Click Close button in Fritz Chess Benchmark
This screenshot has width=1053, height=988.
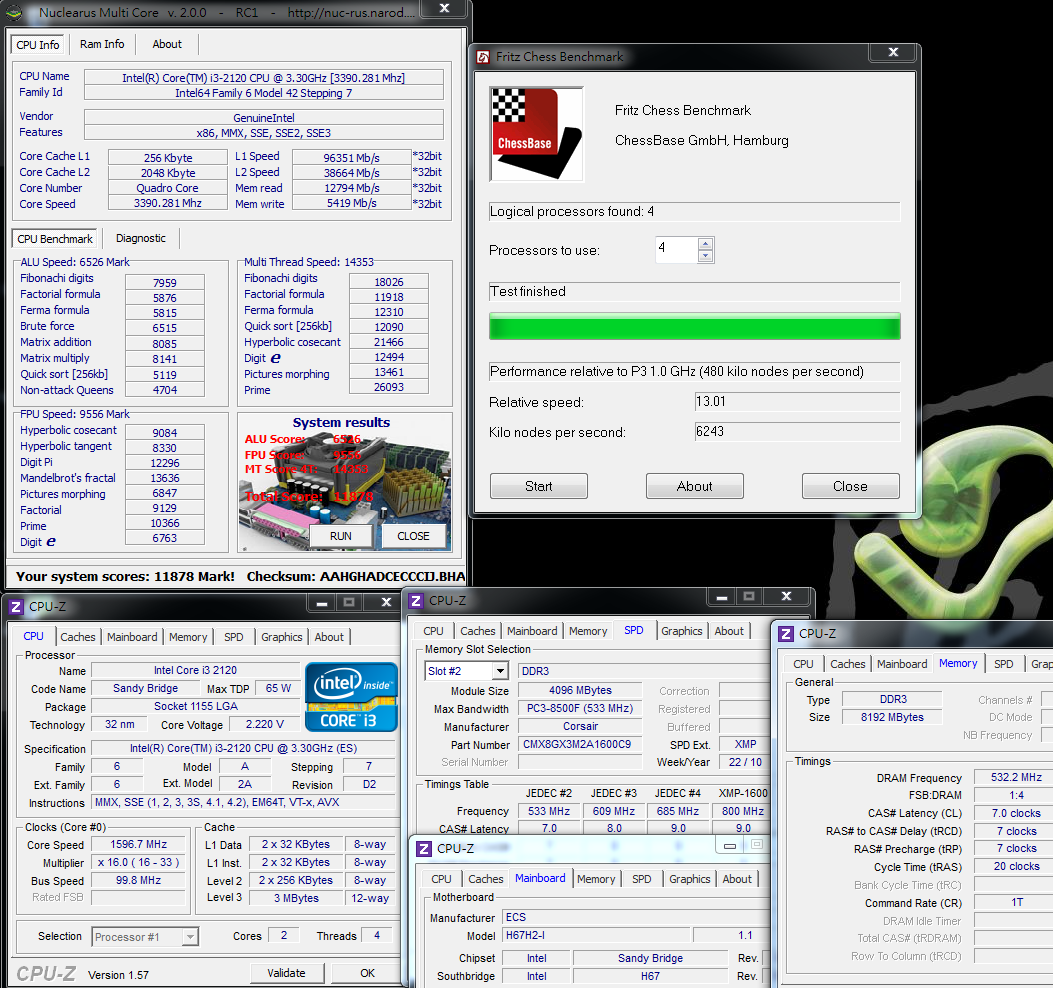pos(850,486)
